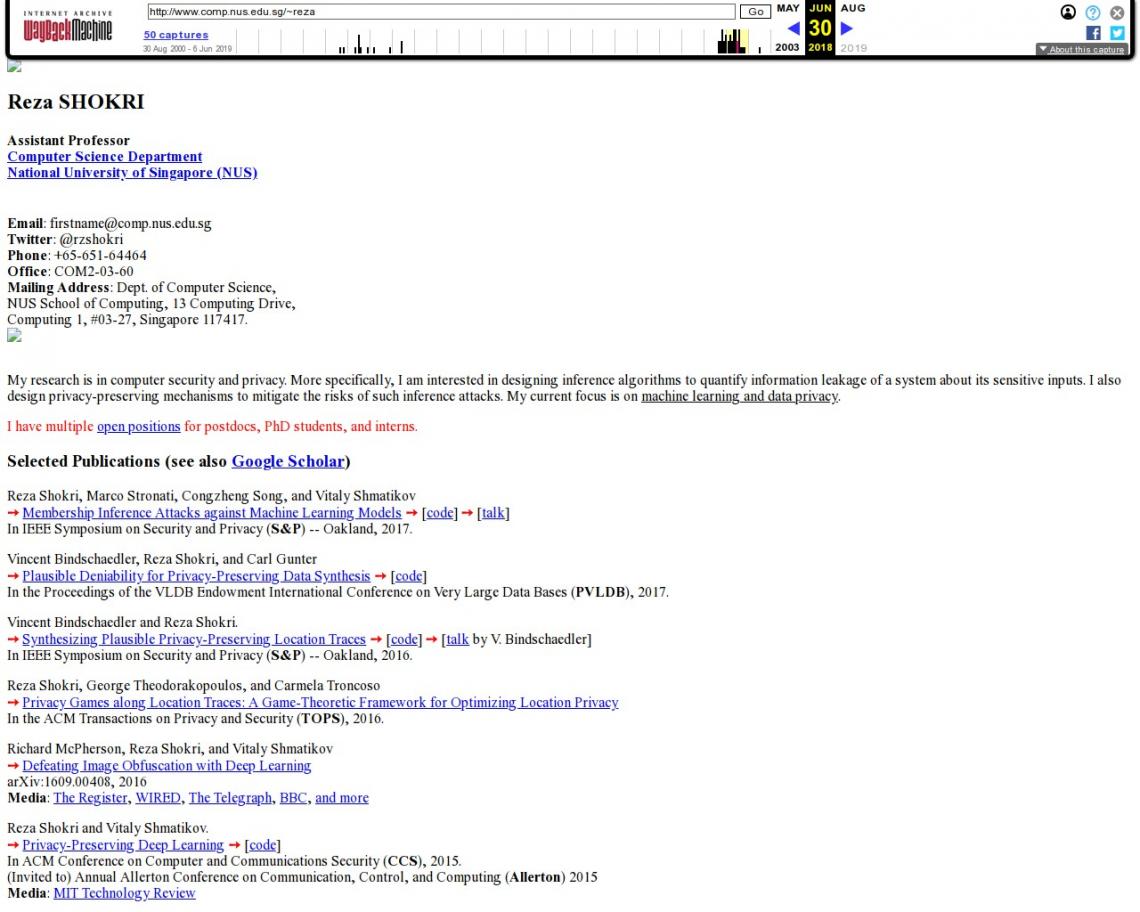The image size is (1140, 912).
Task: Select year 2003 in timeline
Action: point(787,47)
